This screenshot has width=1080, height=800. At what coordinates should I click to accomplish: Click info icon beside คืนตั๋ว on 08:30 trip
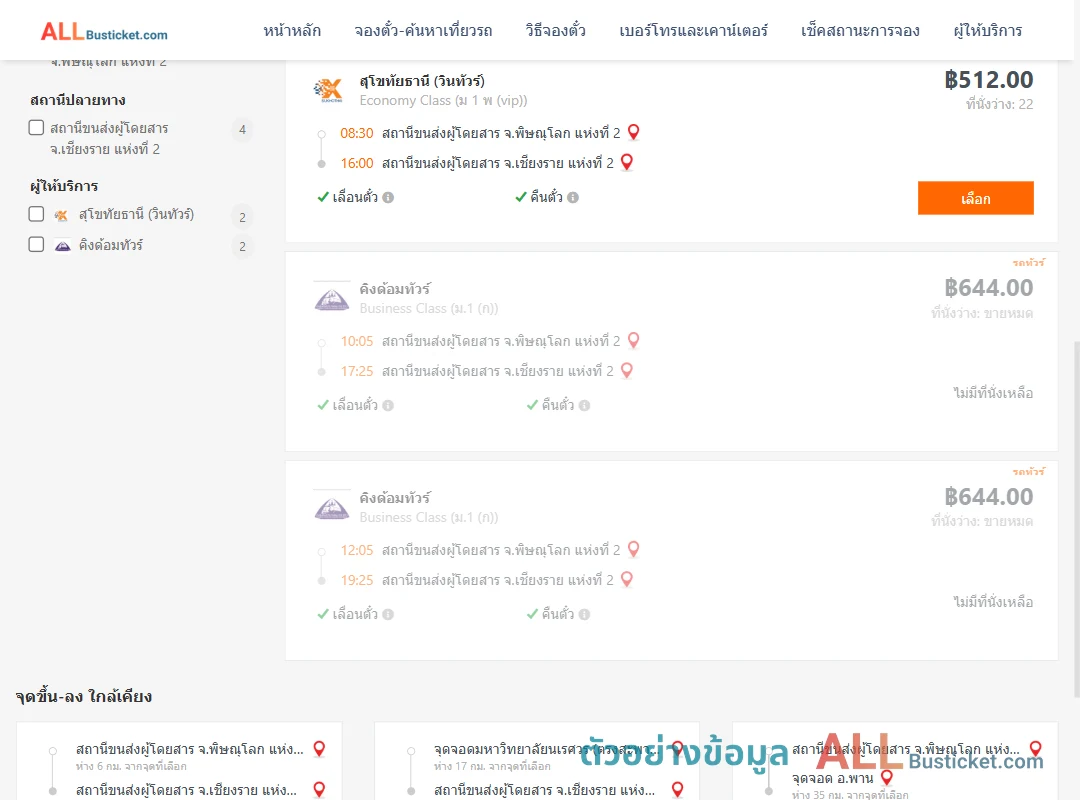pyautogui.click(x=573, y=197)
